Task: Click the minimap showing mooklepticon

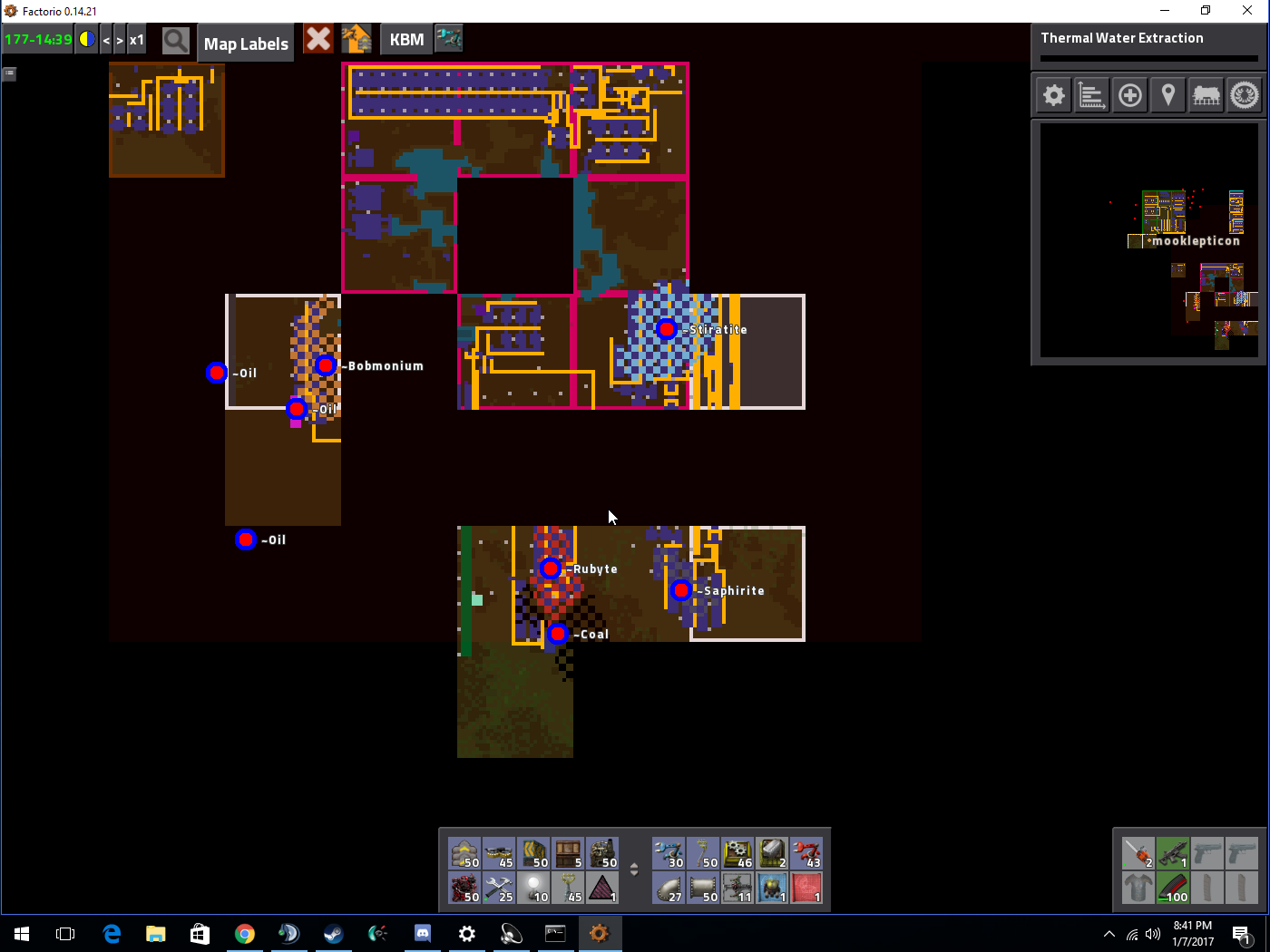Action: click(x=1148, y=240)
